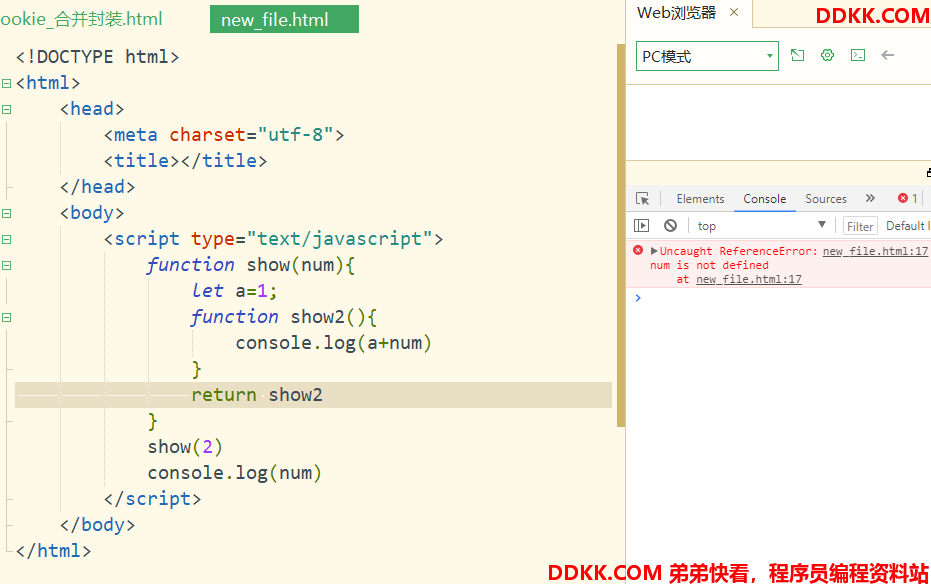
Task: Switch to the Elements devtools tab
Action: pyautogui.click(x=700, y=199)
